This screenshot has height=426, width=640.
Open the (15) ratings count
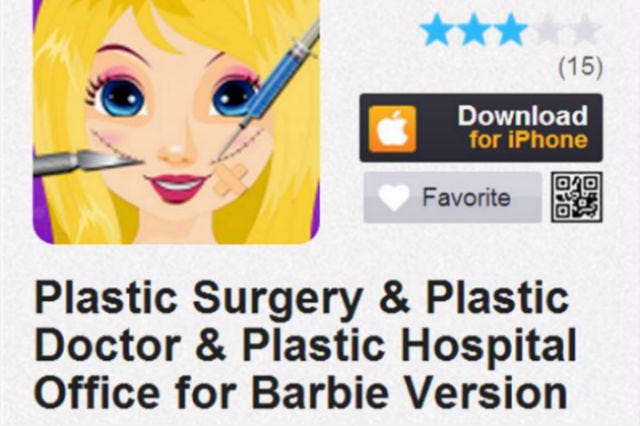[x=580, y=67]
